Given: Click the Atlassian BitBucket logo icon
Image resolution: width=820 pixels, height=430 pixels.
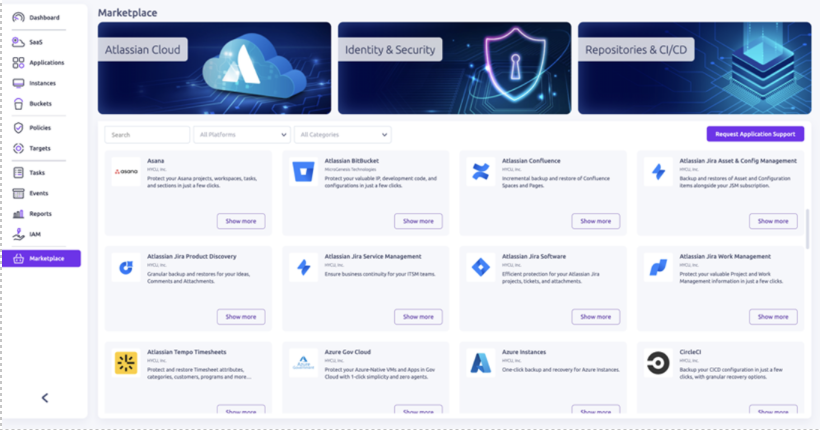Looking at the screenshot, I should coord(303,172).
